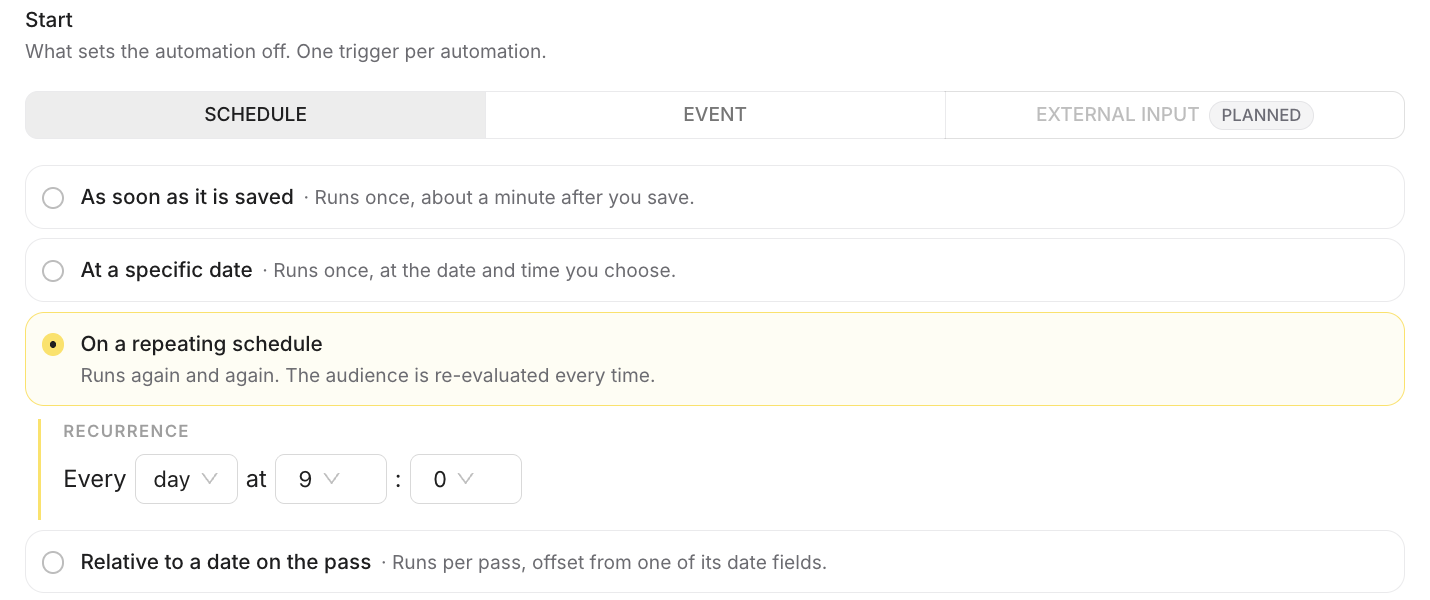
Task: Select 'On a repeating schedule' radio button
Action: (x=53, y=344)
